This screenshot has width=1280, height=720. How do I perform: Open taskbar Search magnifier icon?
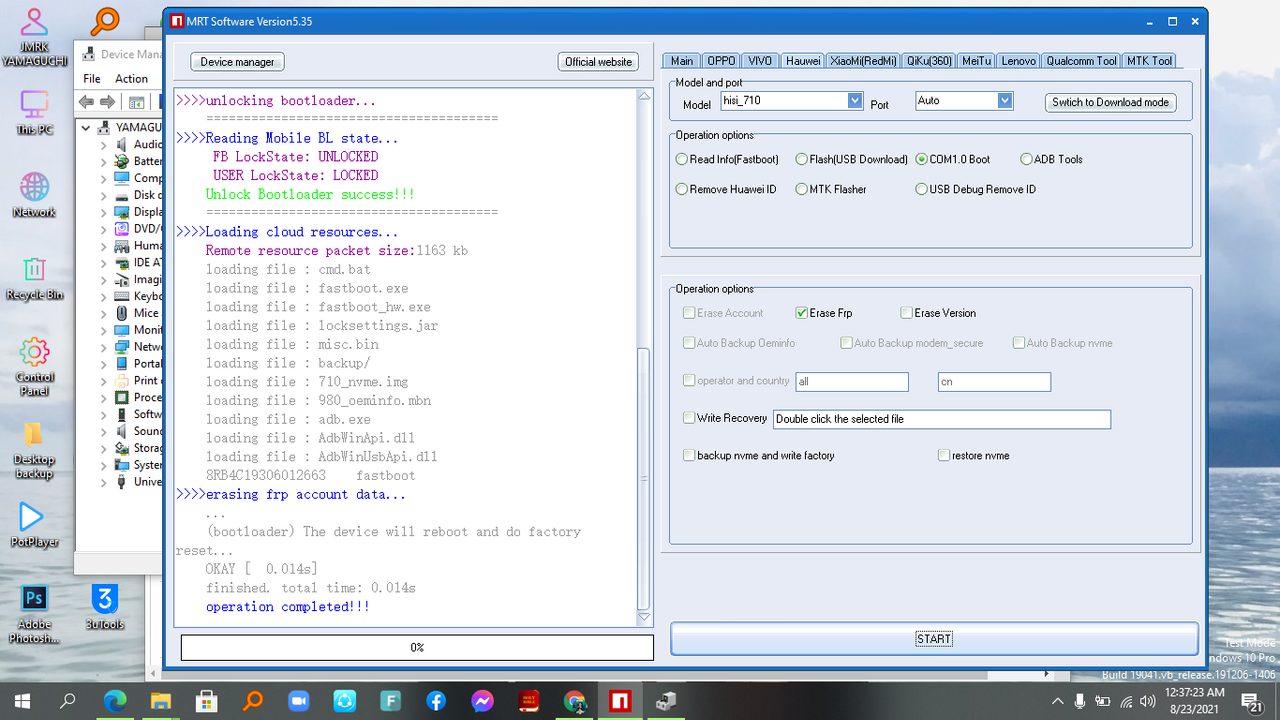coord(68,701)
